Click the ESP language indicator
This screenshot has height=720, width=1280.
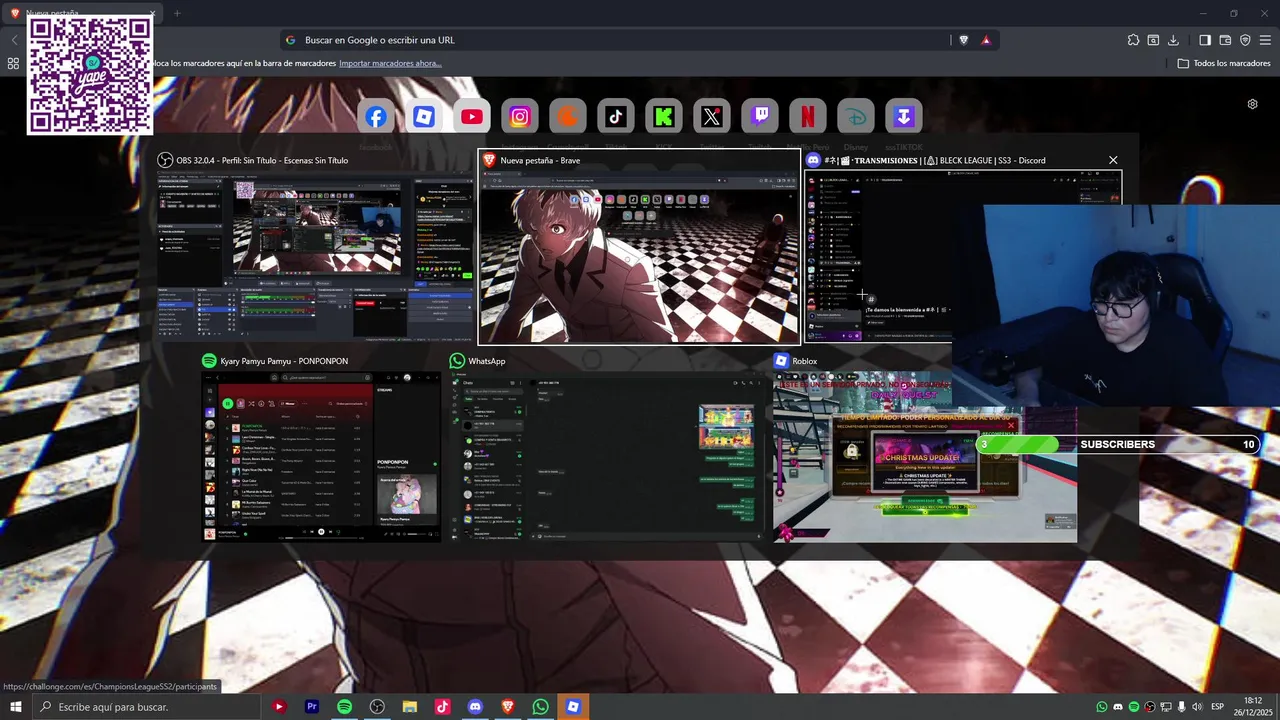1218,707
